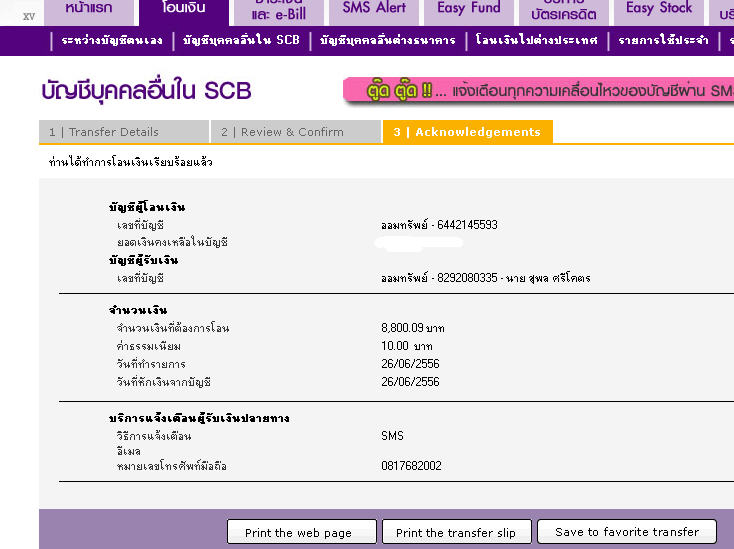This screenshot has width=734, height=549.
Task: Open the บัตรเครดิต credit card tab
Action: (x=564, y=11)
